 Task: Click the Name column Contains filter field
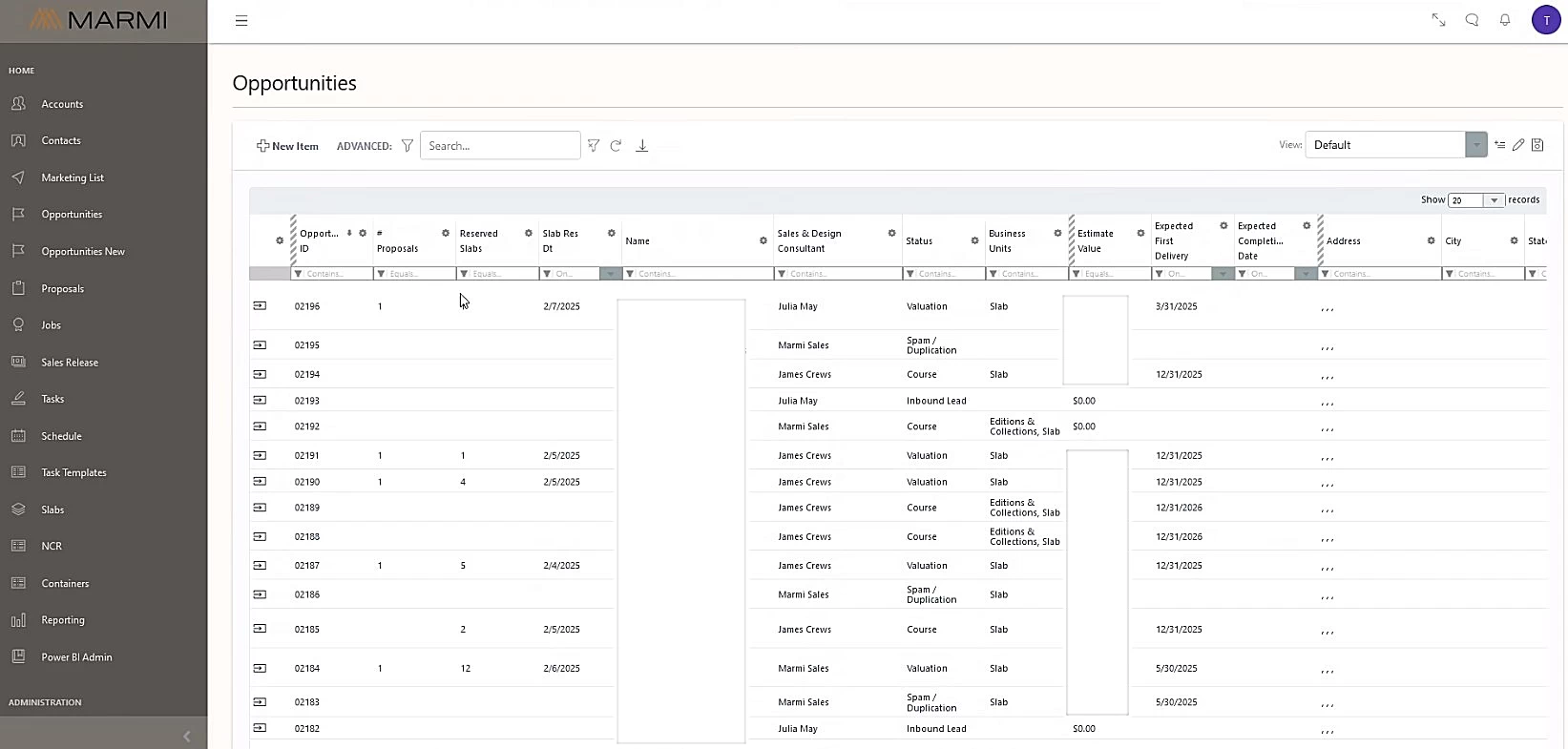click(703, 274)
